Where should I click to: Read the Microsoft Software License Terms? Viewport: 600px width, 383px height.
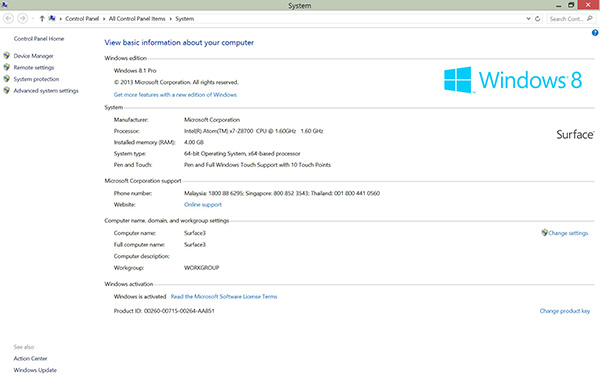tap(224, 297)
